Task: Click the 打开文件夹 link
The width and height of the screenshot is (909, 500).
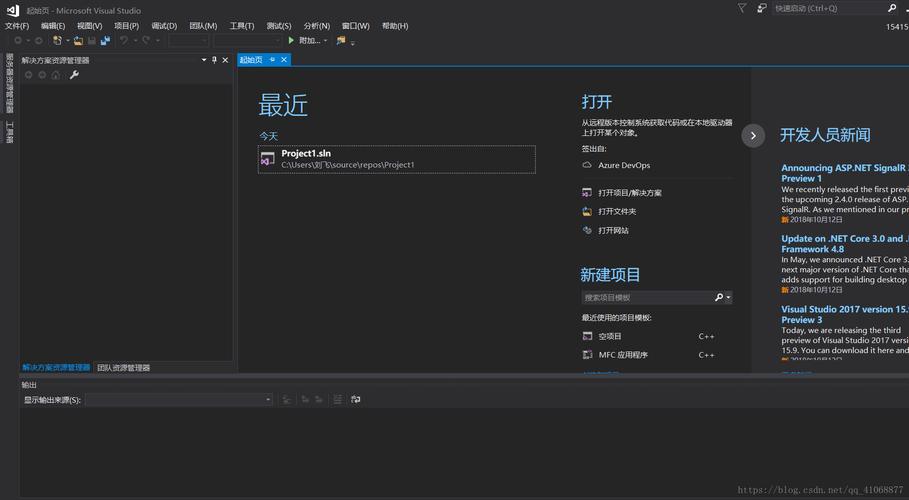Action: 617,212
